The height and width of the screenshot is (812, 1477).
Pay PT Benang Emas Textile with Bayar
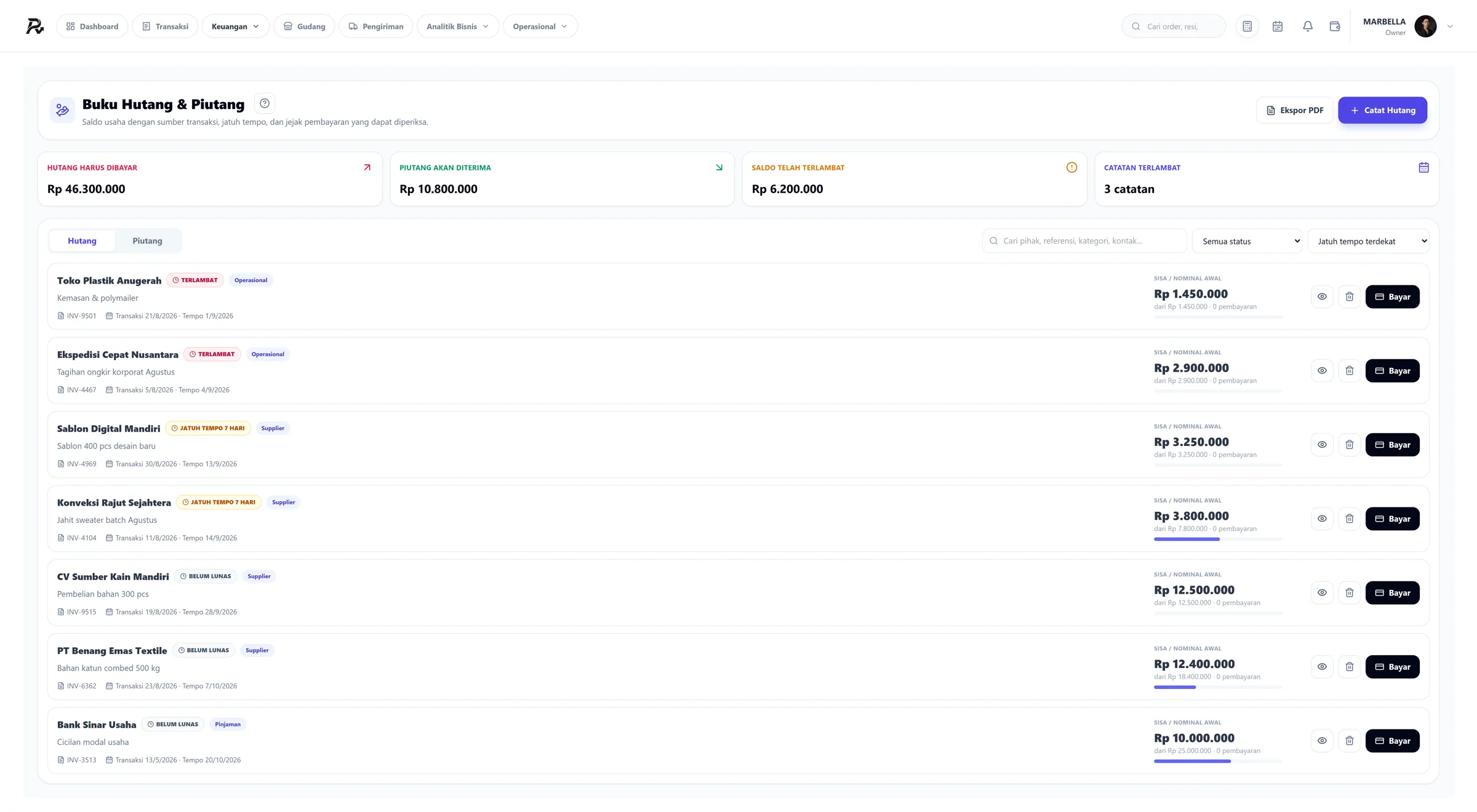click(x=1392, y=667)
